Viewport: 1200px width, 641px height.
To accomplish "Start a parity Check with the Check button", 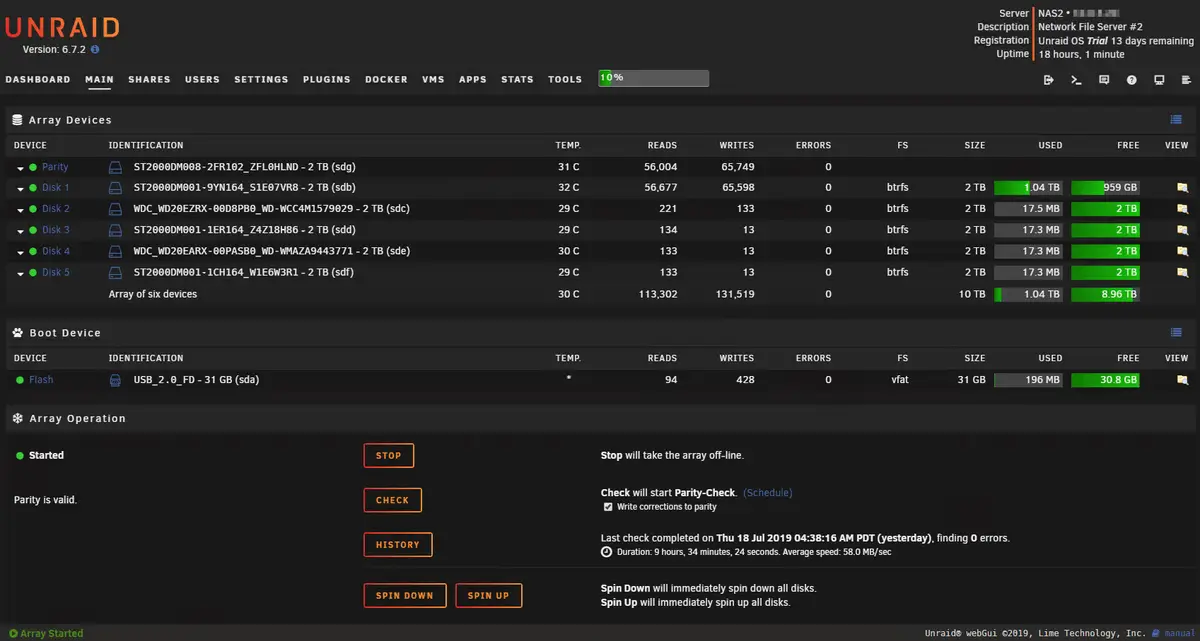I will click(392, 500).
